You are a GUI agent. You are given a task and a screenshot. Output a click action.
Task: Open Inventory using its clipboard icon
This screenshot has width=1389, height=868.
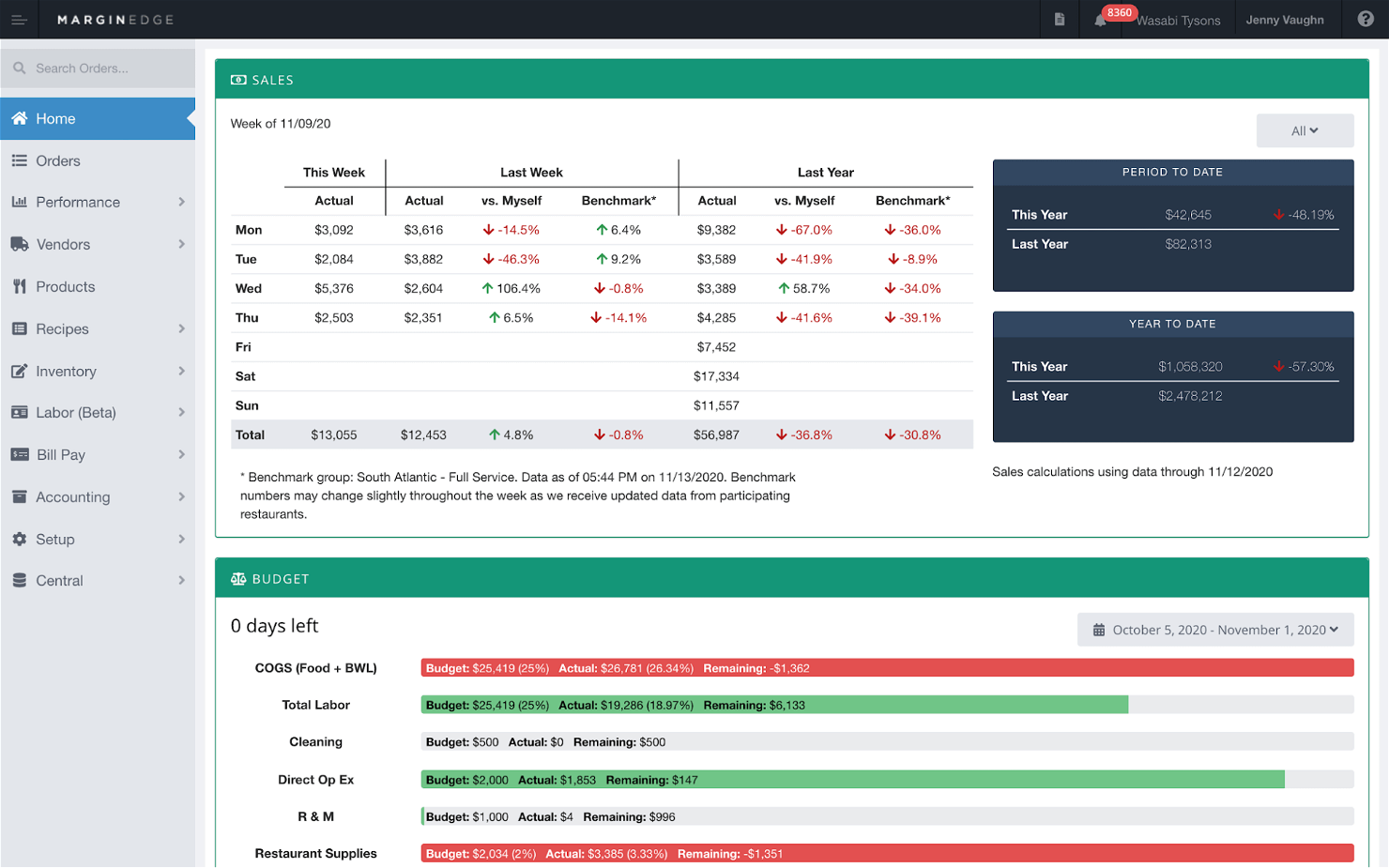(20, 371)
